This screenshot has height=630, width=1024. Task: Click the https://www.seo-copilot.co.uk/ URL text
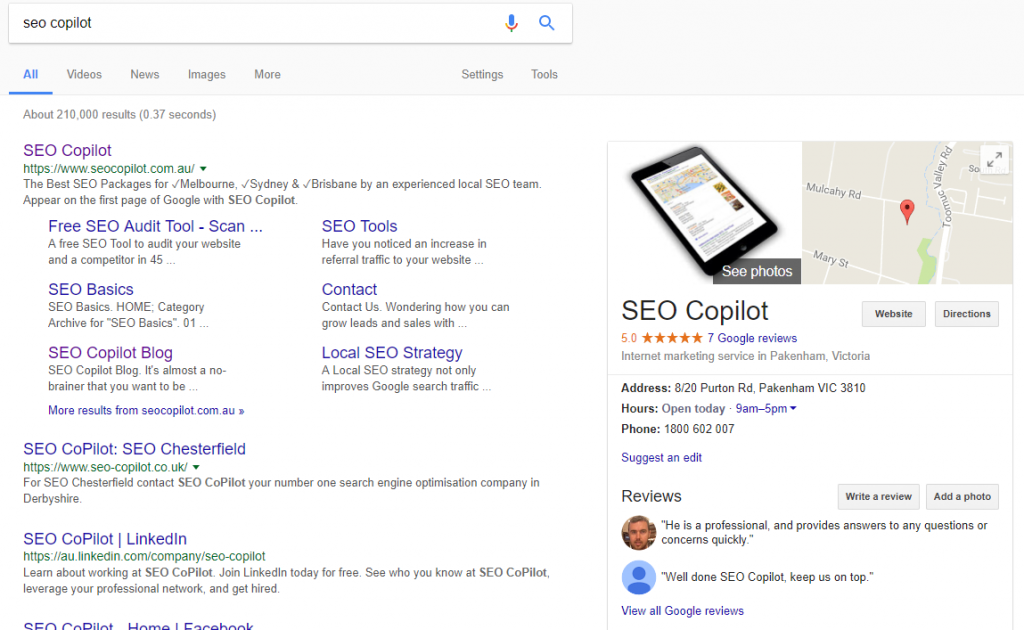pos(105,467)
